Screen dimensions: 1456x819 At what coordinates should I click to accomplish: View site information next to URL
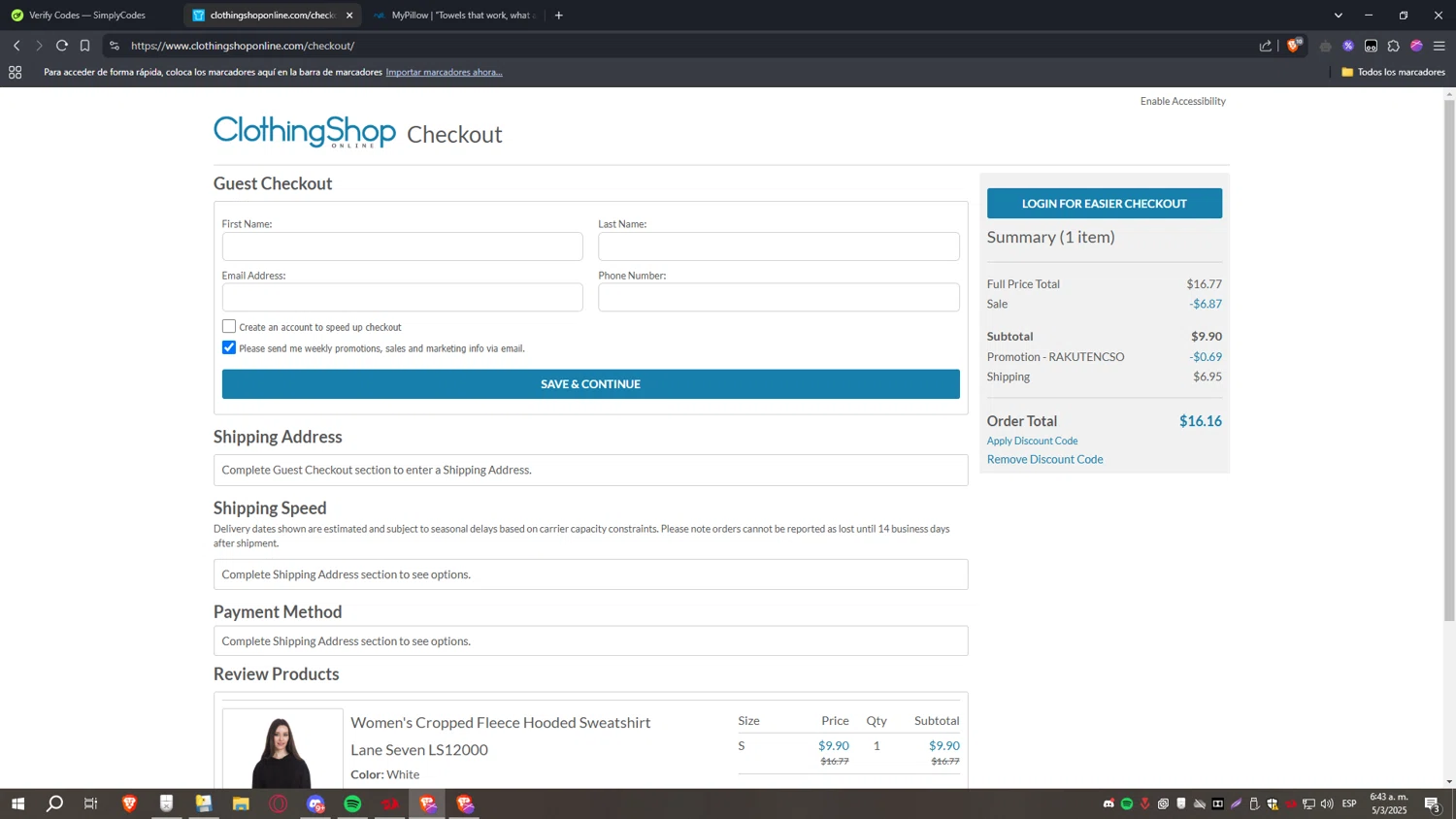115,46
